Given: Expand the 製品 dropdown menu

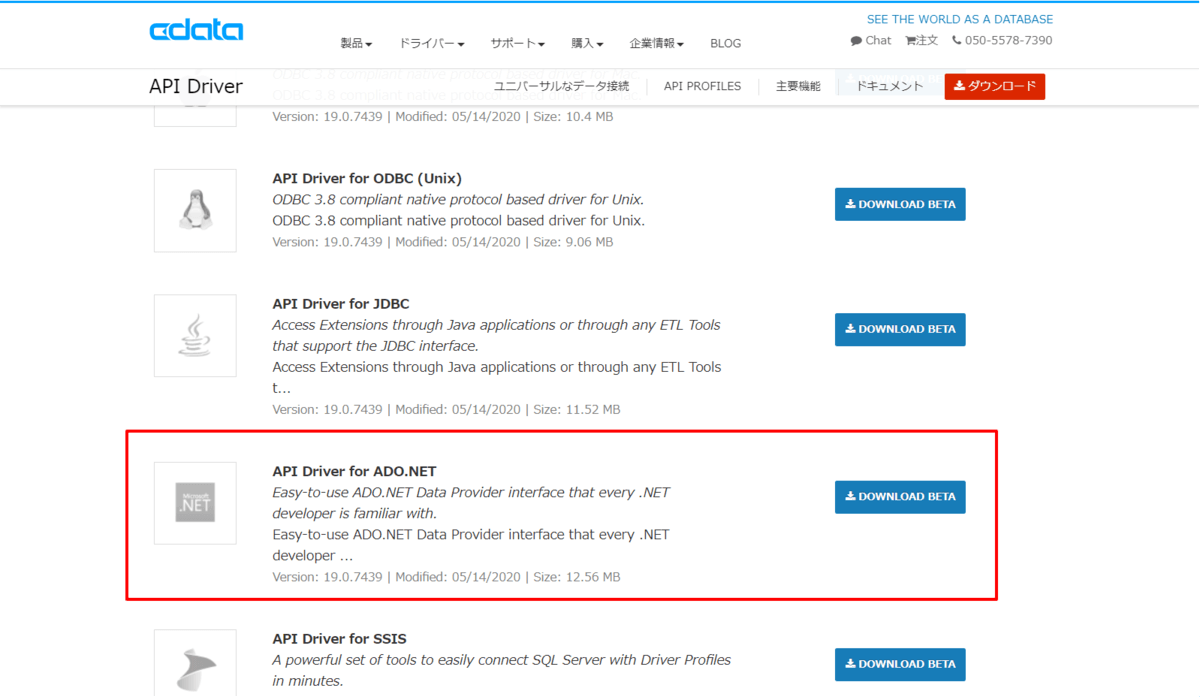Looking at the screenshot, I should (356, 44).
